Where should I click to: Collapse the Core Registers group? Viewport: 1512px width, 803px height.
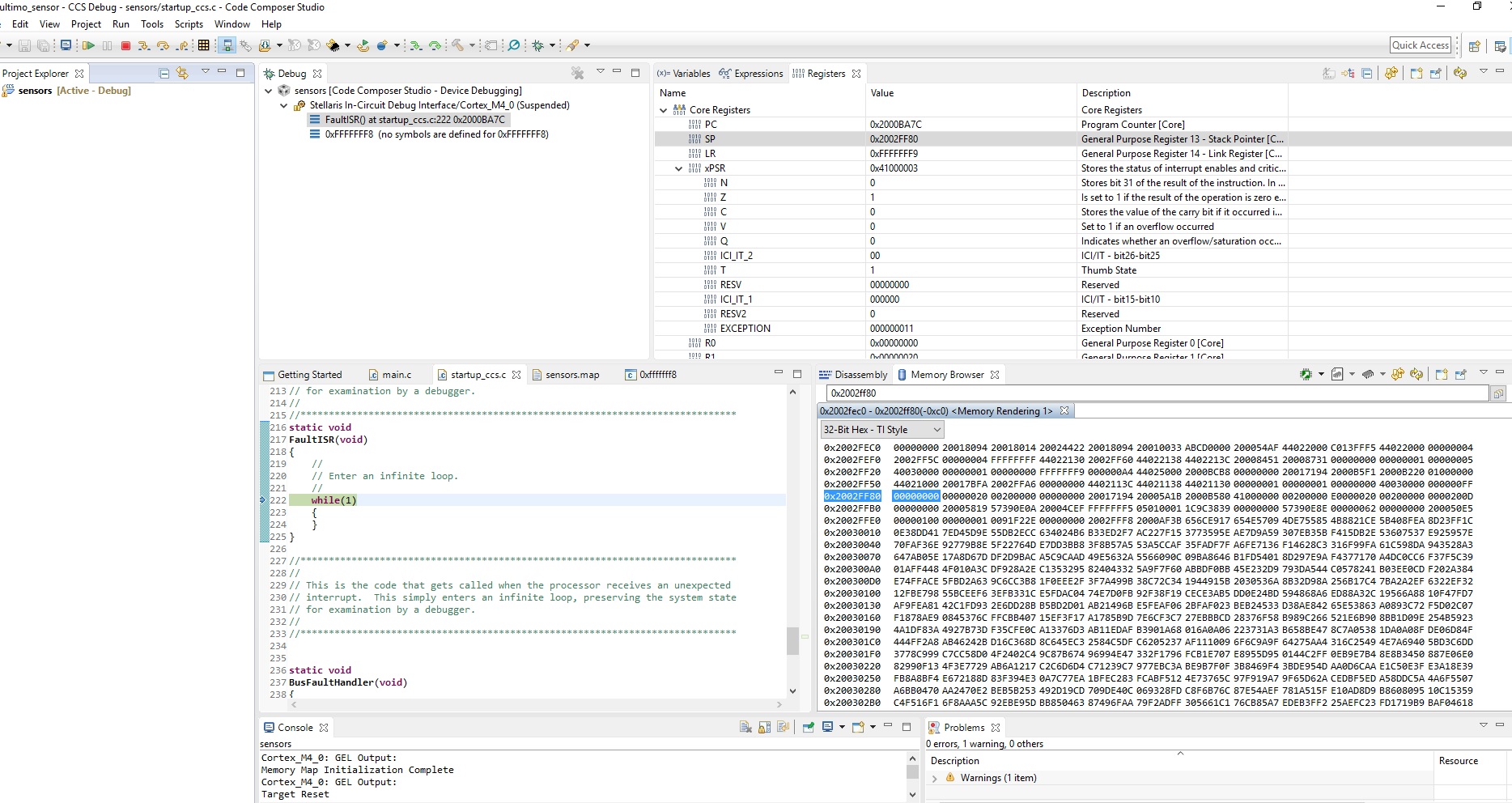click(x=664, y=110)
